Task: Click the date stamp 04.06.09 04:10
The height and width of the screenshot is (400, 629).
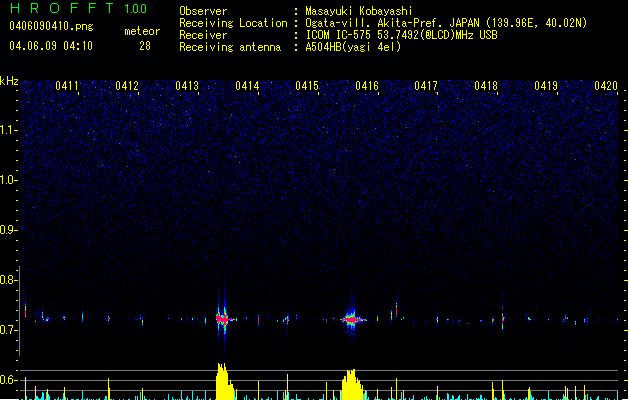Action: point(51,46)
